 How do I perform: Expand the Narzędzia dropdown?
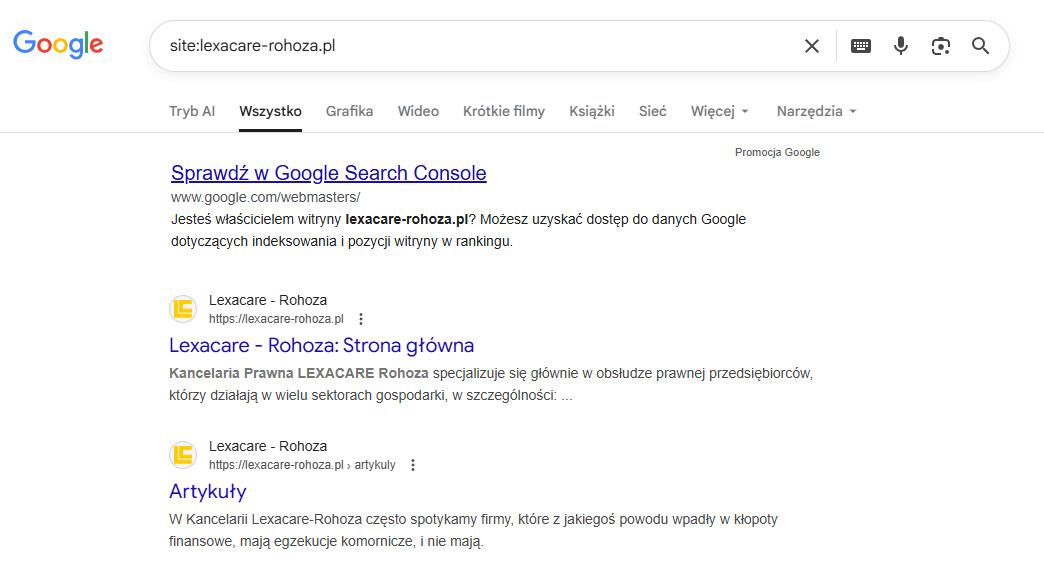coord(816,111)
